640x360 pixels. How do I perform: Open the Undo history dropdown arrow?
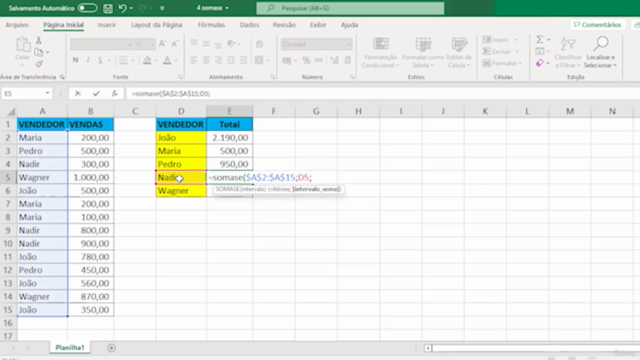(x=131, y=8)
